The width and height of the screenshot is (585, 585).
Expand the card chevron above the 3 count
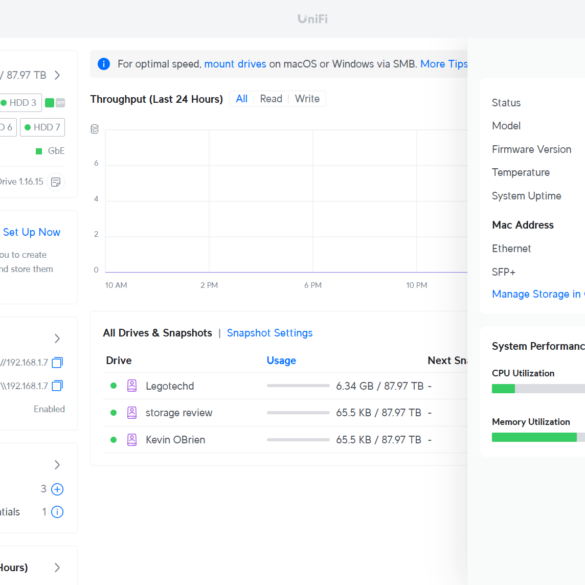point(57,464)
